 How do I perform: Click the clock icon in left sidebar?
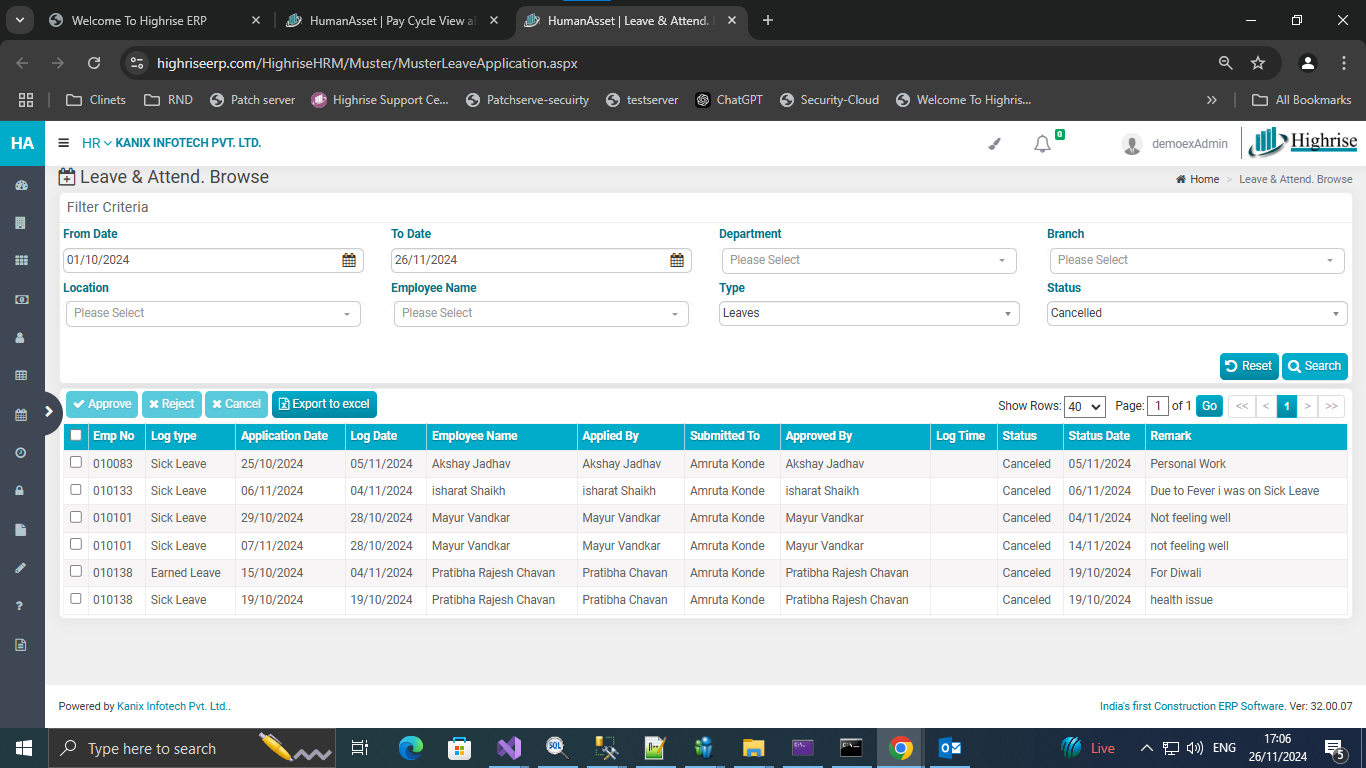[x=21, y=452]
